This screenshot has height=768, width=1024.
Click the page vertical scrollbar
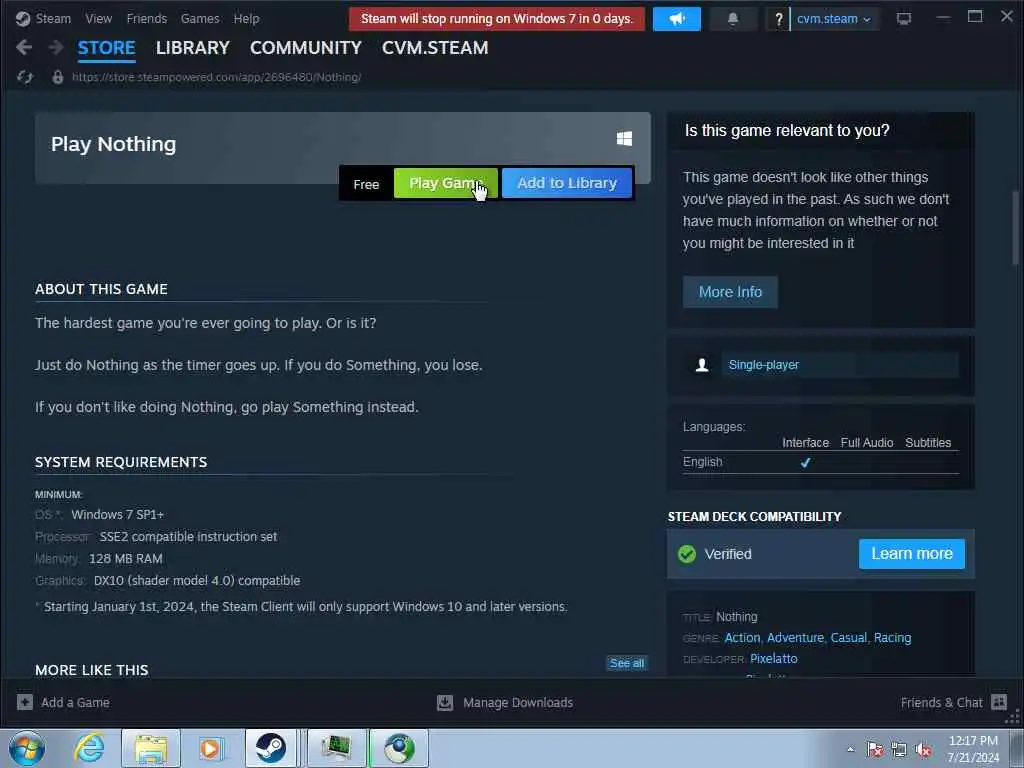click(x=1016, y=228)
